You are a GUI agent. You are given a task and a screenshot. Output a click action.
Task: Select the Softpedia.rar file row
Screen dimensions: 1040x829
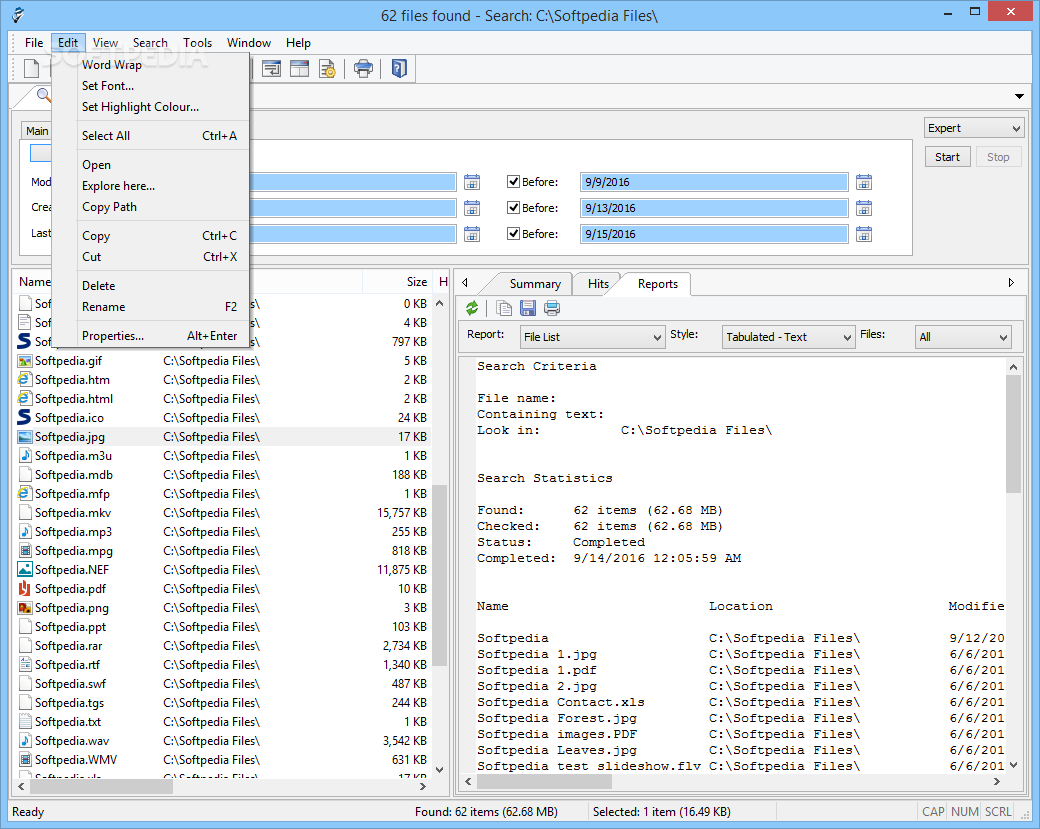tap(223, 645)
